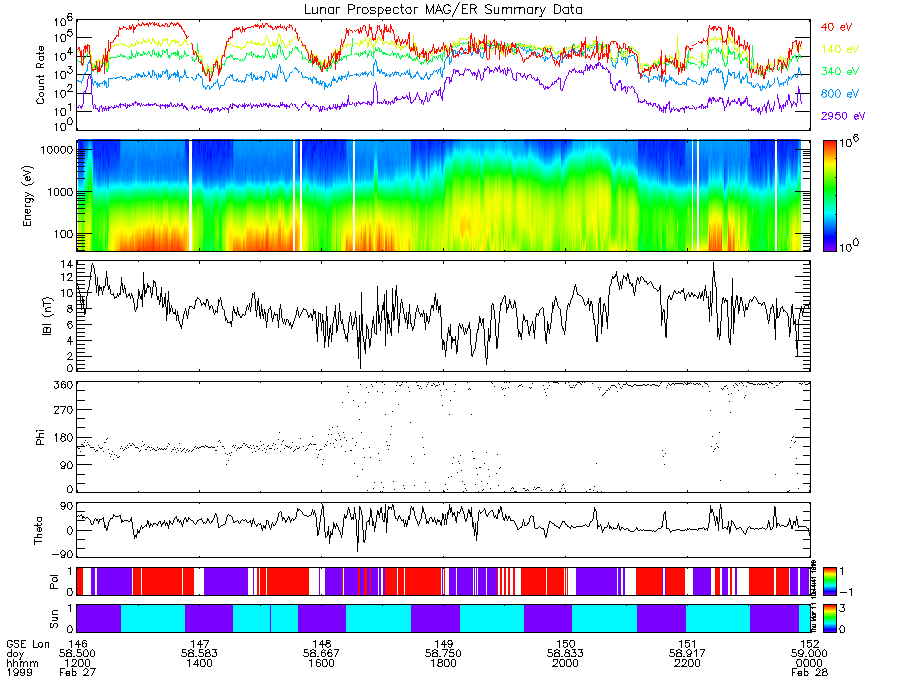900x700 pixels.
Task: Click the GSE longitude value '152'
Action: 809,644
